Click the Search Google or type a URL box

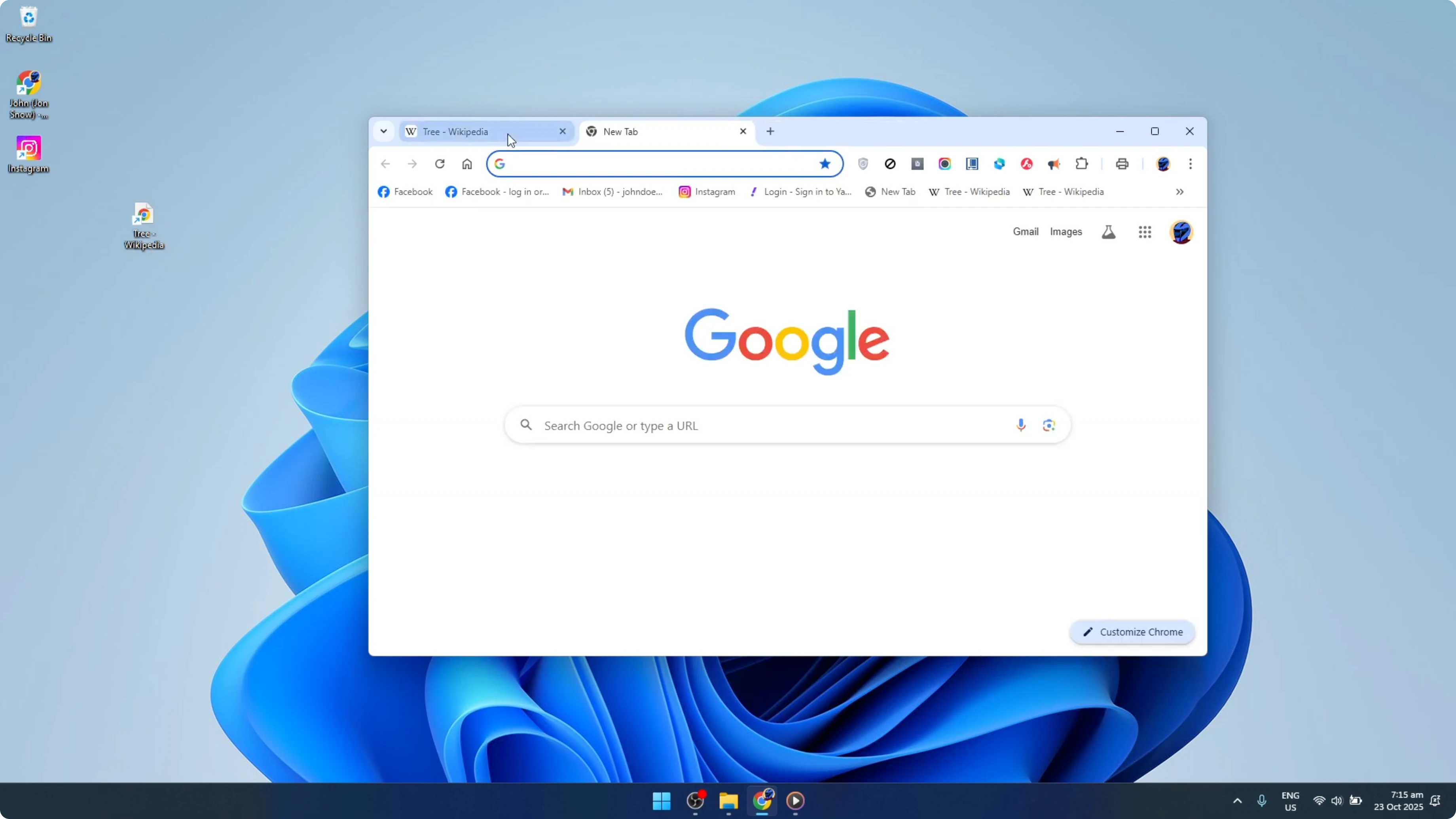(x=787, y=425)
